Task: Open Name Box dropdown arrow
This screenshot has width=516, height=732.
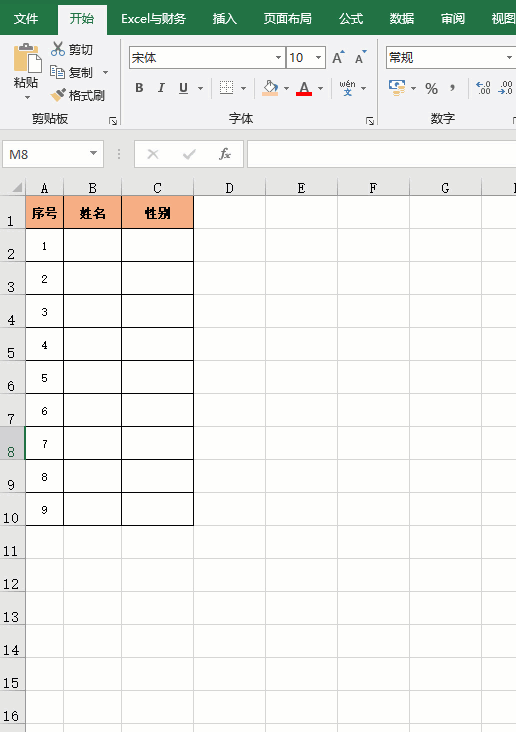Action: coord(93,154)
